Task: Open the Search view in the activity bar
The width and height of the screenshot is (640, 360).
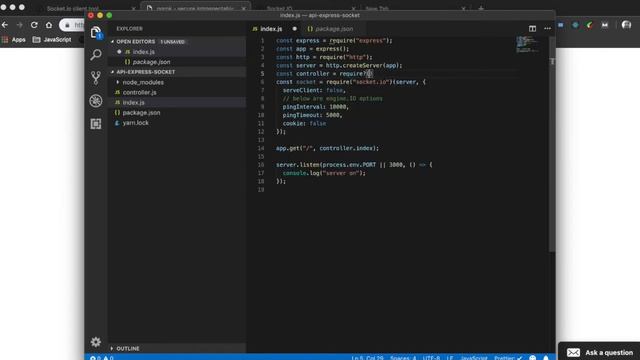Action: coord(96,55)
